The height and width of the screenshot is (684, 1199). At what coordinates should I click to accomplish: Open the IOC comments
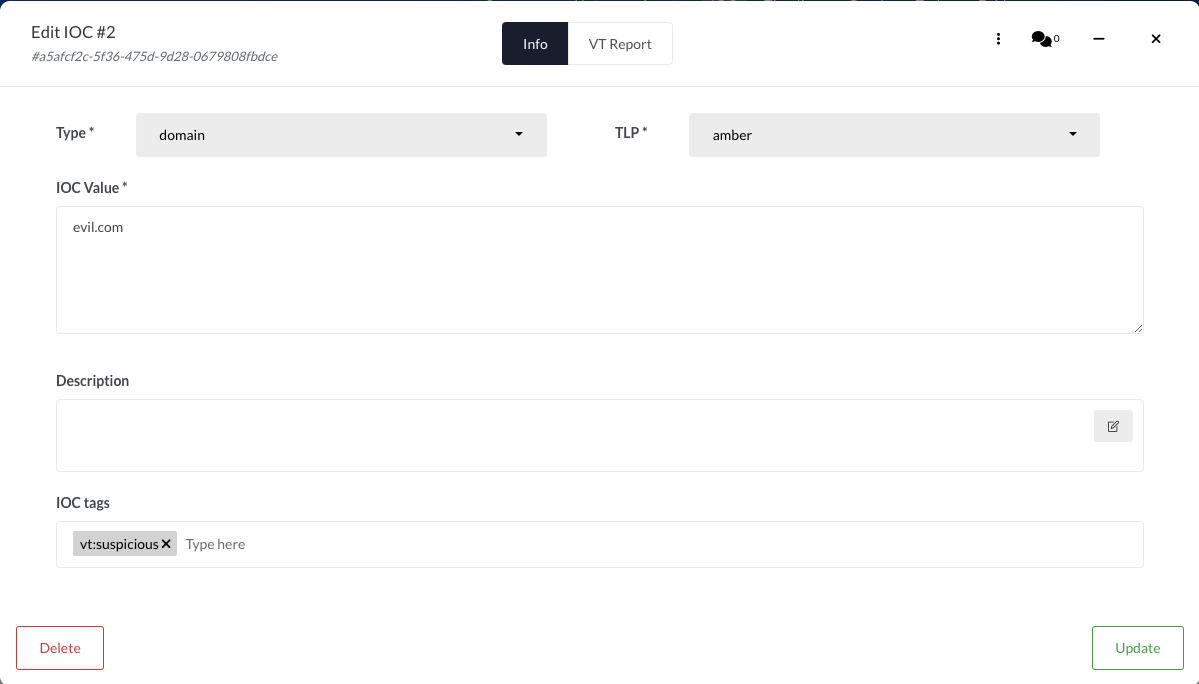coord(1045,39)
